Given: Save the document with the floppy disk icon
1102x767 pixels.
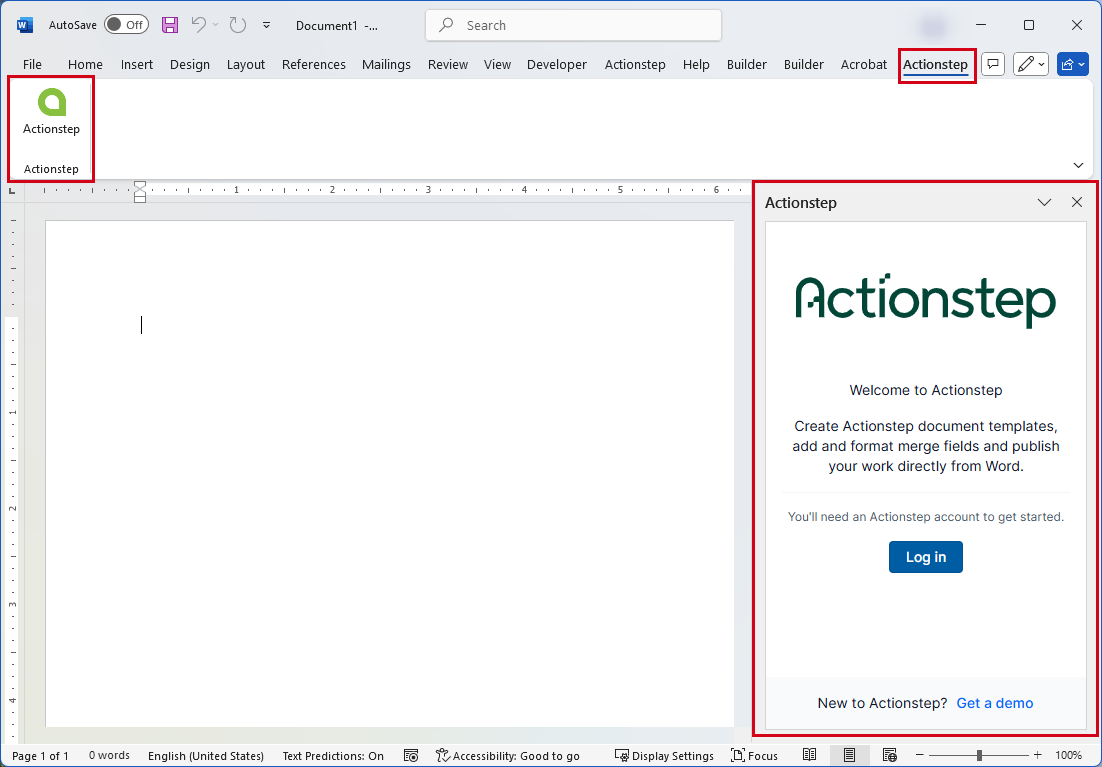Looking at the screenshot, I should (170, 25).
